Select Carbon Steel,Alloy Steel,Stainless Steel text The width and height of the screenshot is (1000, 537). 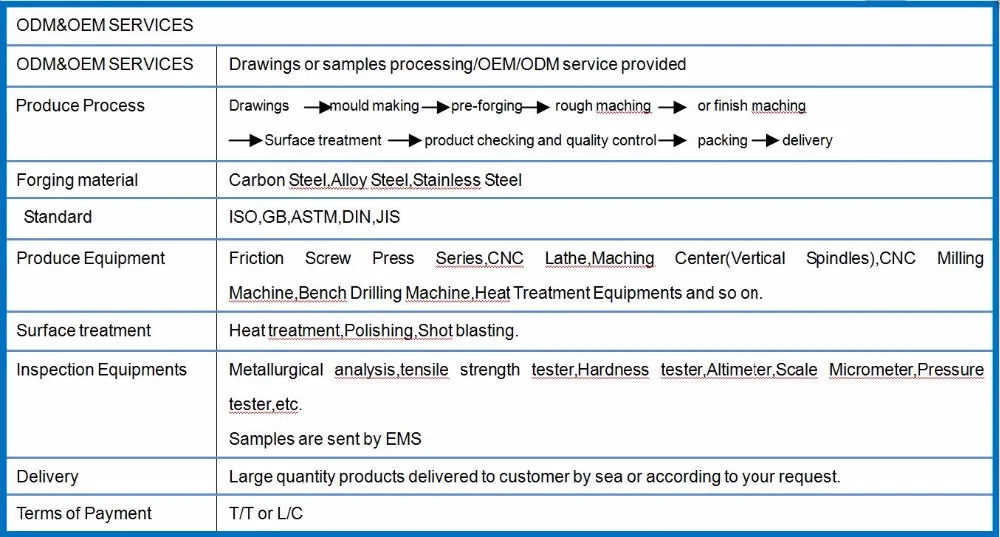pos(375,180)
